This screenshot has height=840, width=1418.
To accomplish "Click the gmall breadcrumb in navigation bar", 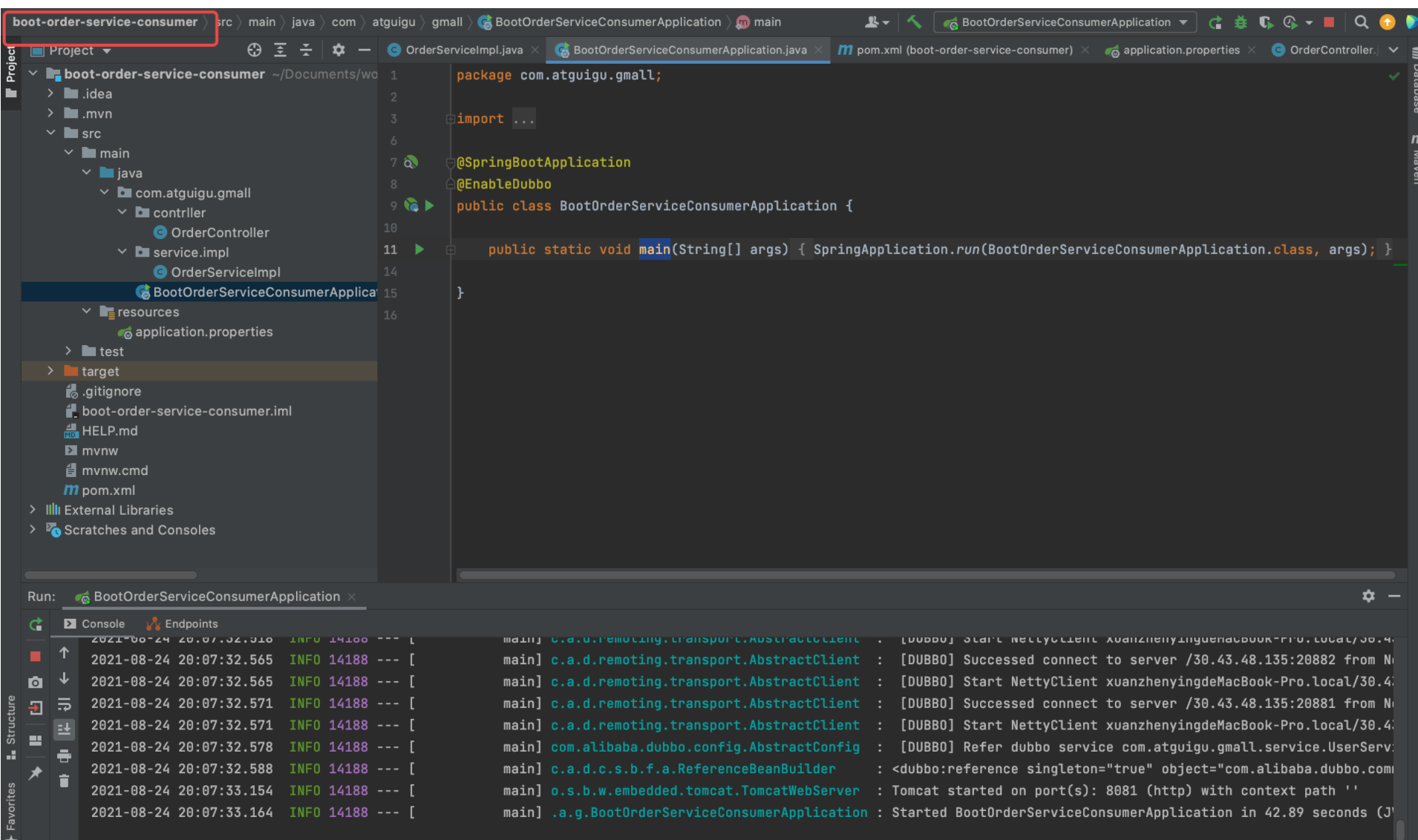I will pyautogui.click(x=447, y=22).
